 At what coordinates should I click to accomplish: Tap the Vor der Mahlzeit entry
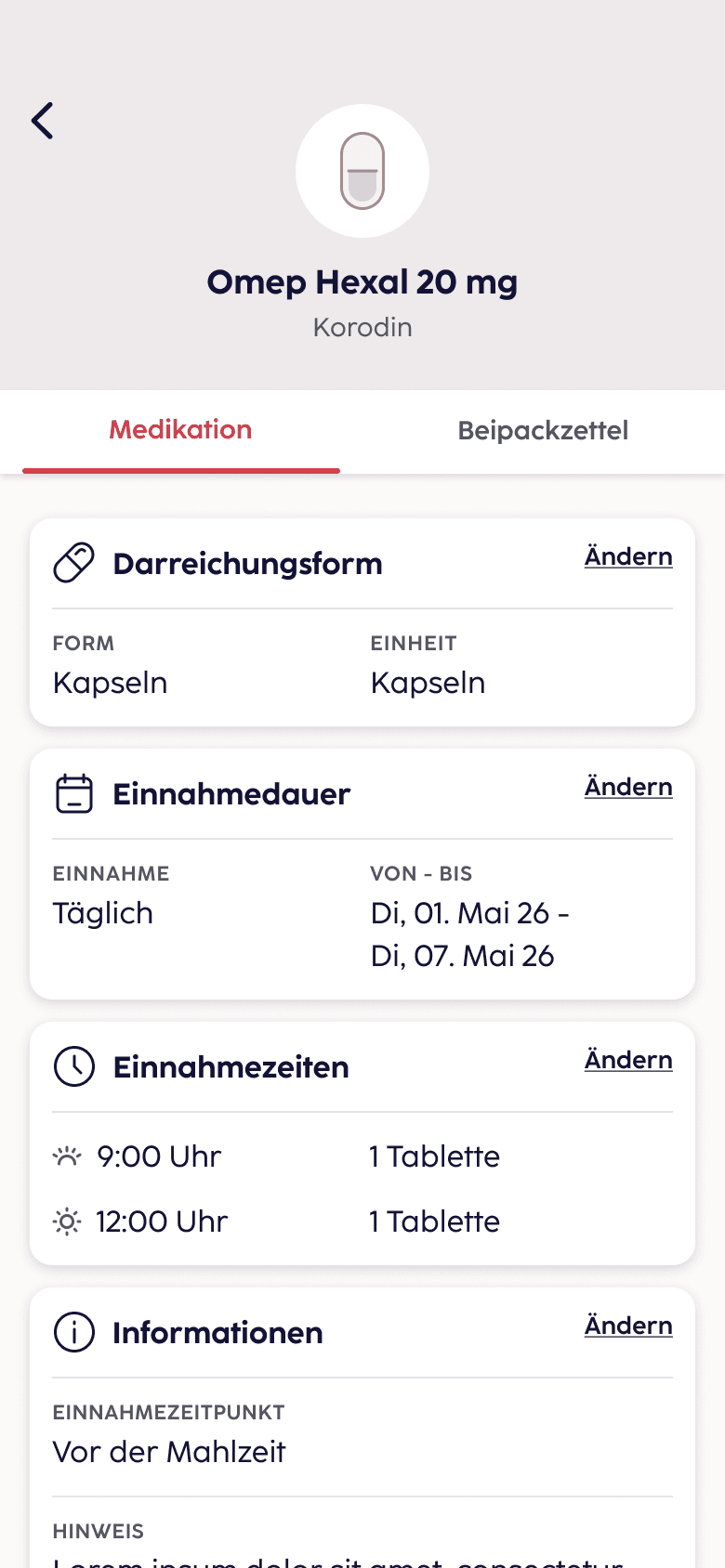click(x=169, y=1452)
